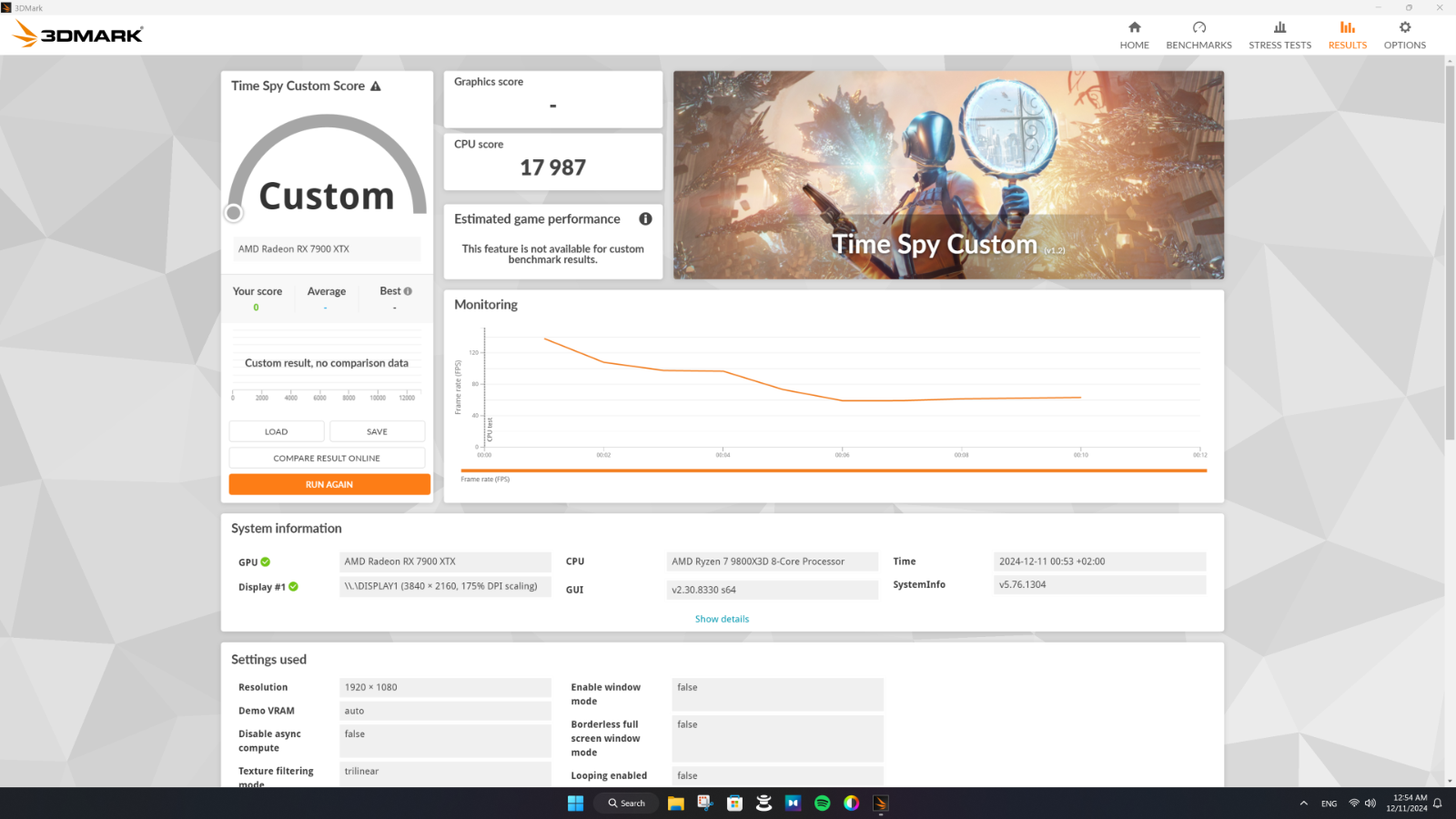Open the HOME tab icon
Screen dimensions: 1456x819
(x=1134, y=27)
